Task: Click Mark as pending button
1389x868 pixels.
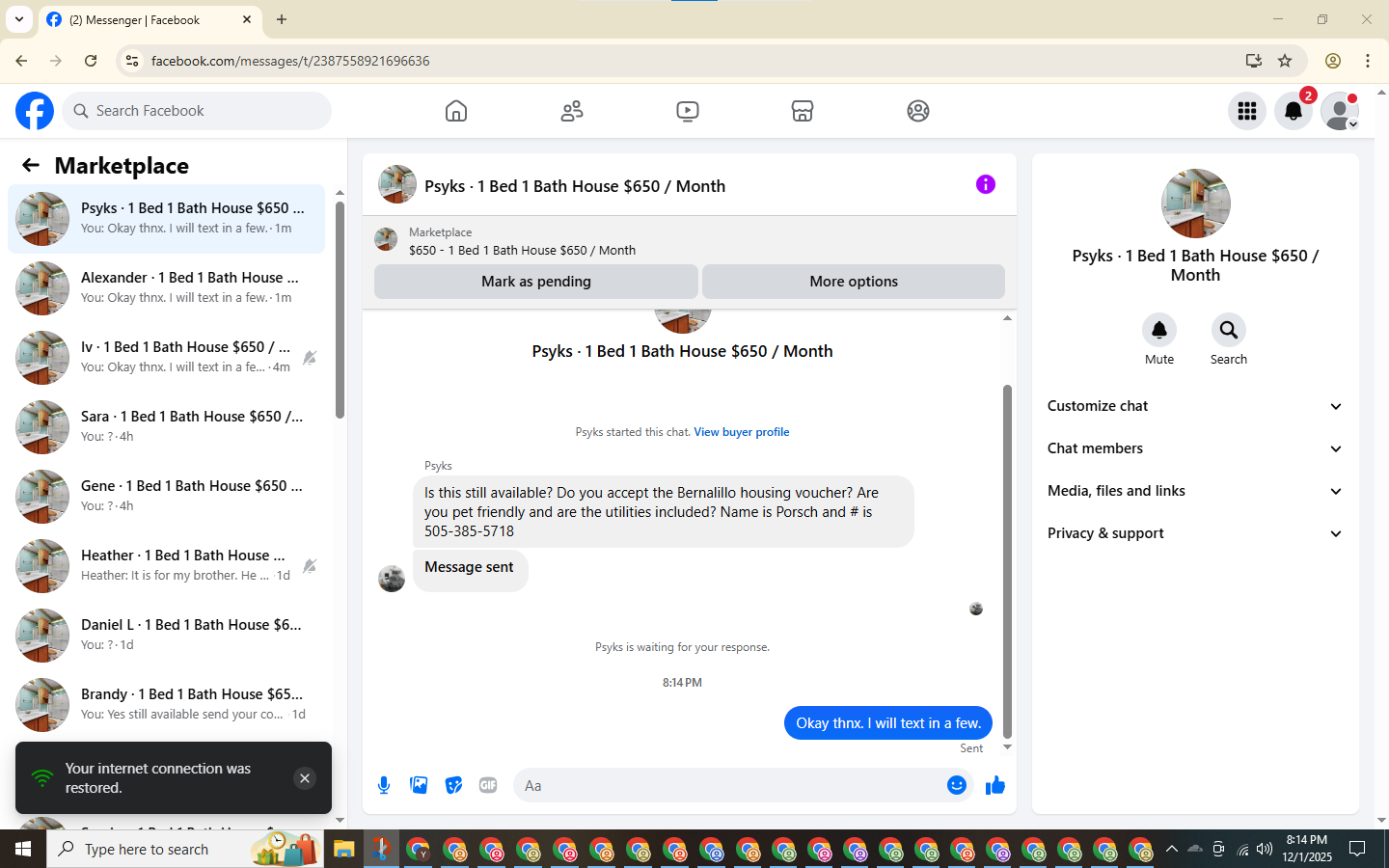Action: [536, 282]
